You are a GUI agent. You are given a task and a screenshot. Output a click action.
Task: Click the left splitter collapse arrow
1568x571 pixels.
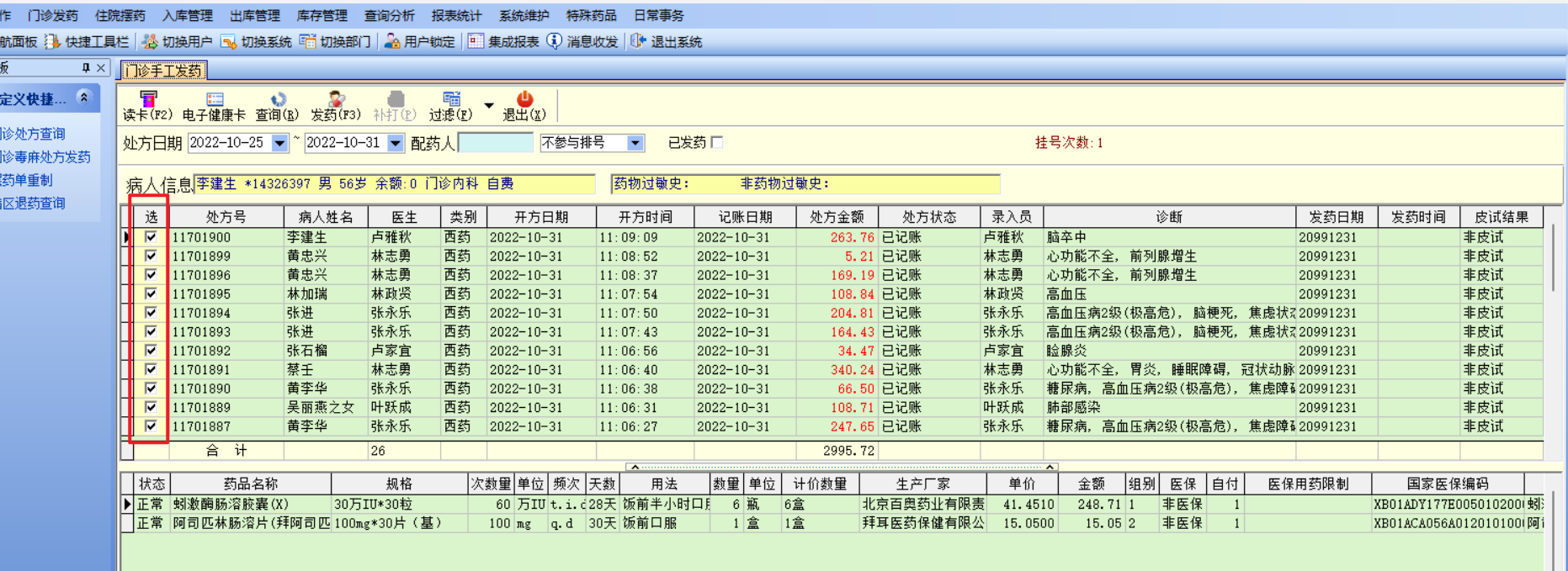click(635, 467)
